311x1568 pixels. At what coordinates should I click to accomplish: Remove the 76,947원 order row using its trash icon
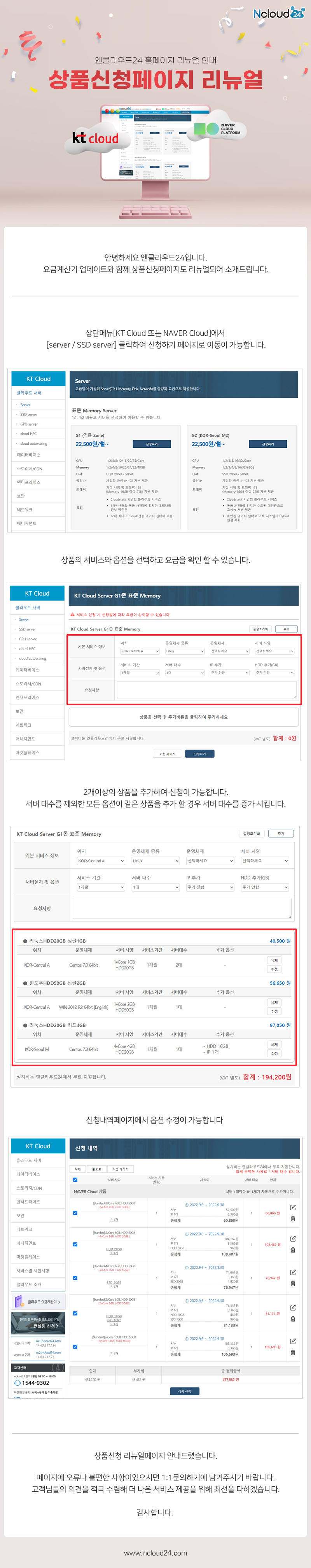[x=293, y=1283]
